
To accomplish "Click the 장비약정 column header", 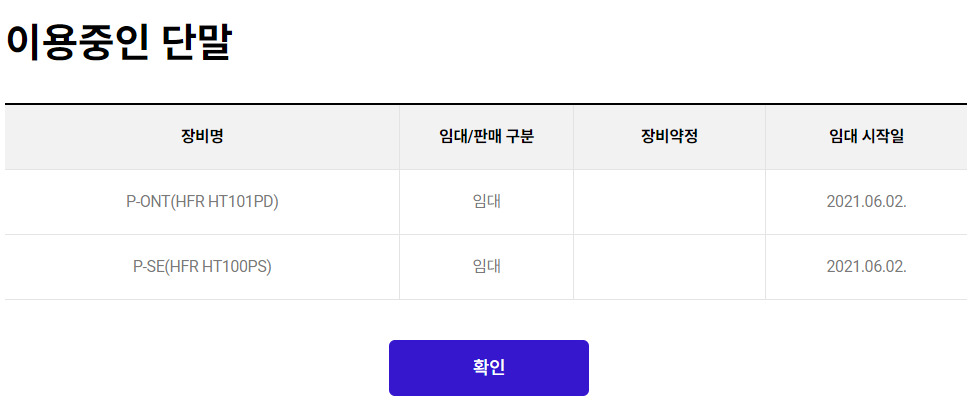I will [669, 136].
